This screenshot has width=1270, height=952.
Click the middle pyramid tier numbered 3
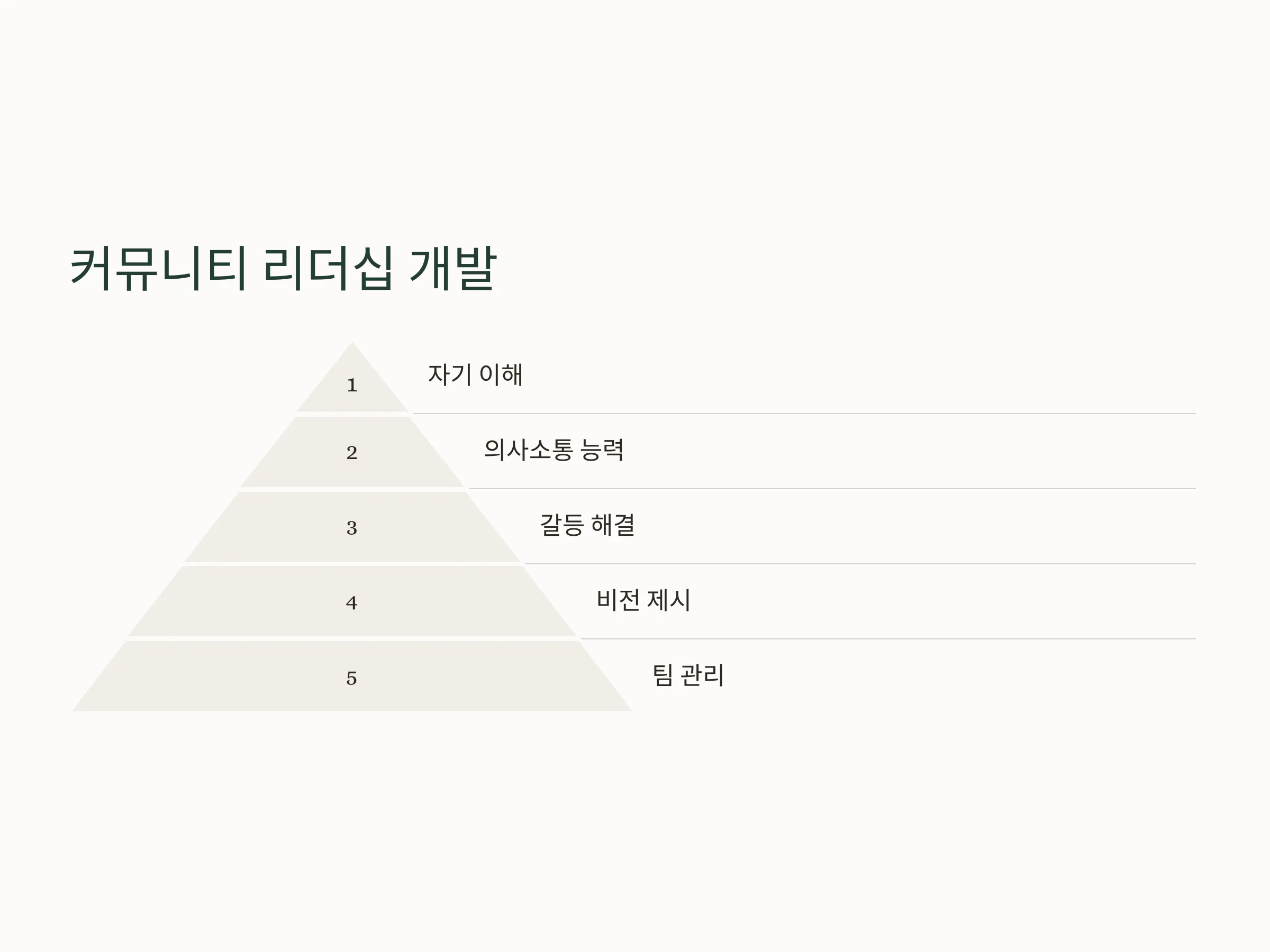(352, 527)
